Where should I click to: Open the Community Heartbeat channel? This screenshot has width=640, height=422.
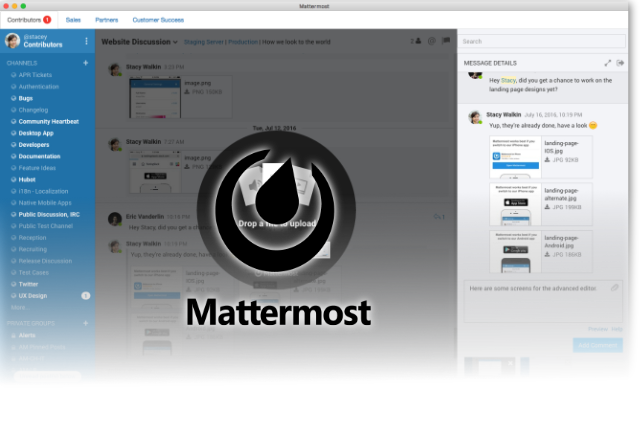(x=47, y=122)
